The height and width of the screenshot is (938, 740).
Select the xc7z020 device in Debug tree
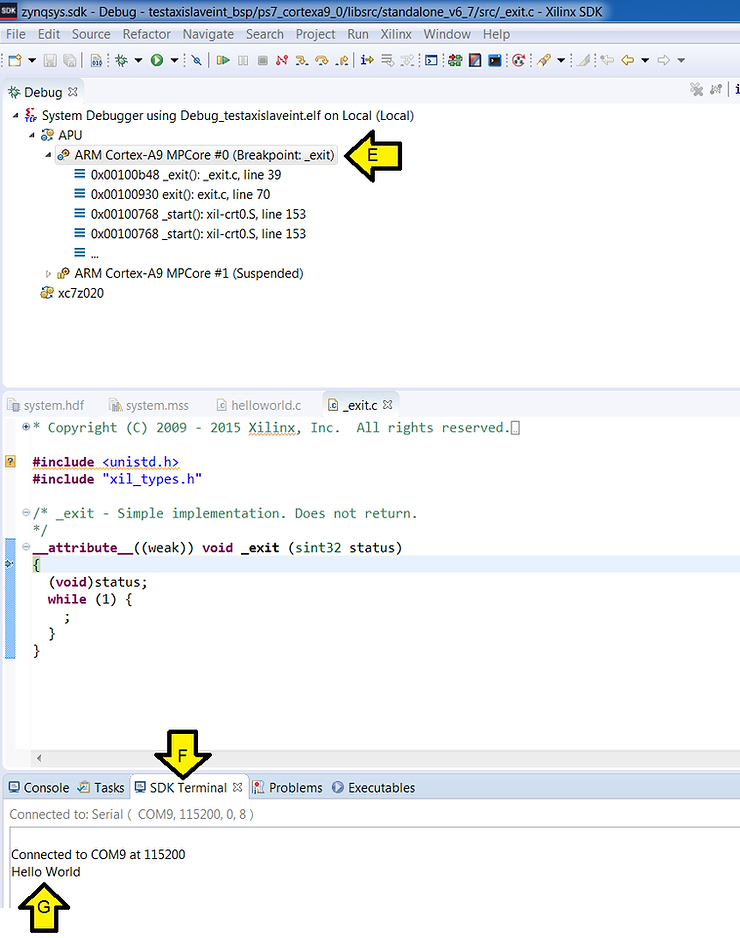click(x=80, y=293)
